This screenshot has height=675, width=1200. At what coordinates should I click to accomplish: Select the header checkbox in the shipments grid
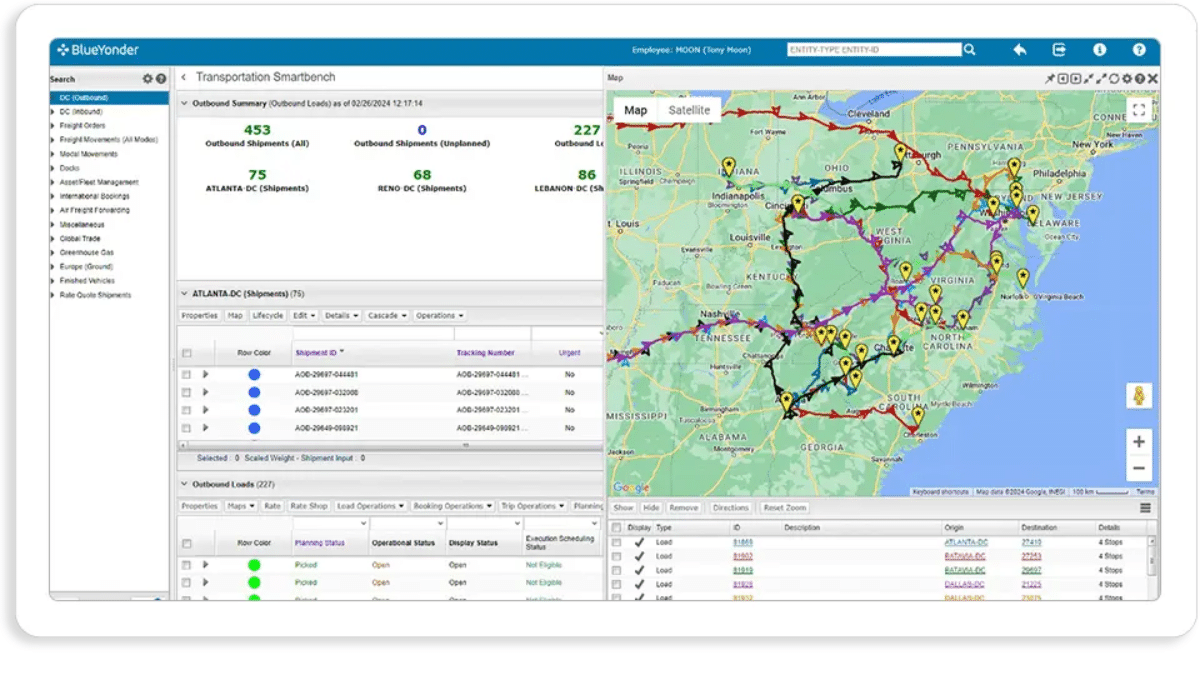coord(186,352)
